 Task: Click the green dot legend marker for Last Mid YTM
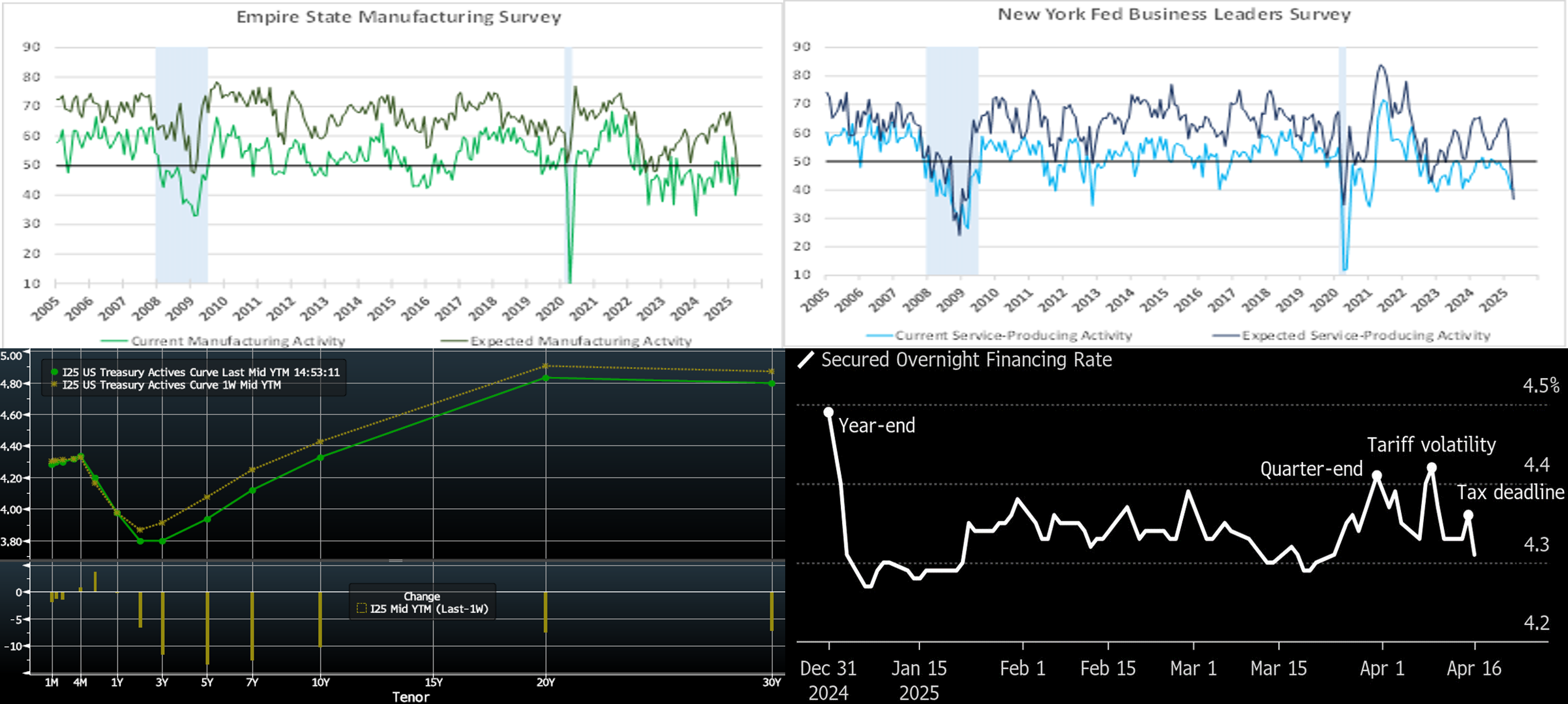[x=54, y=372]
